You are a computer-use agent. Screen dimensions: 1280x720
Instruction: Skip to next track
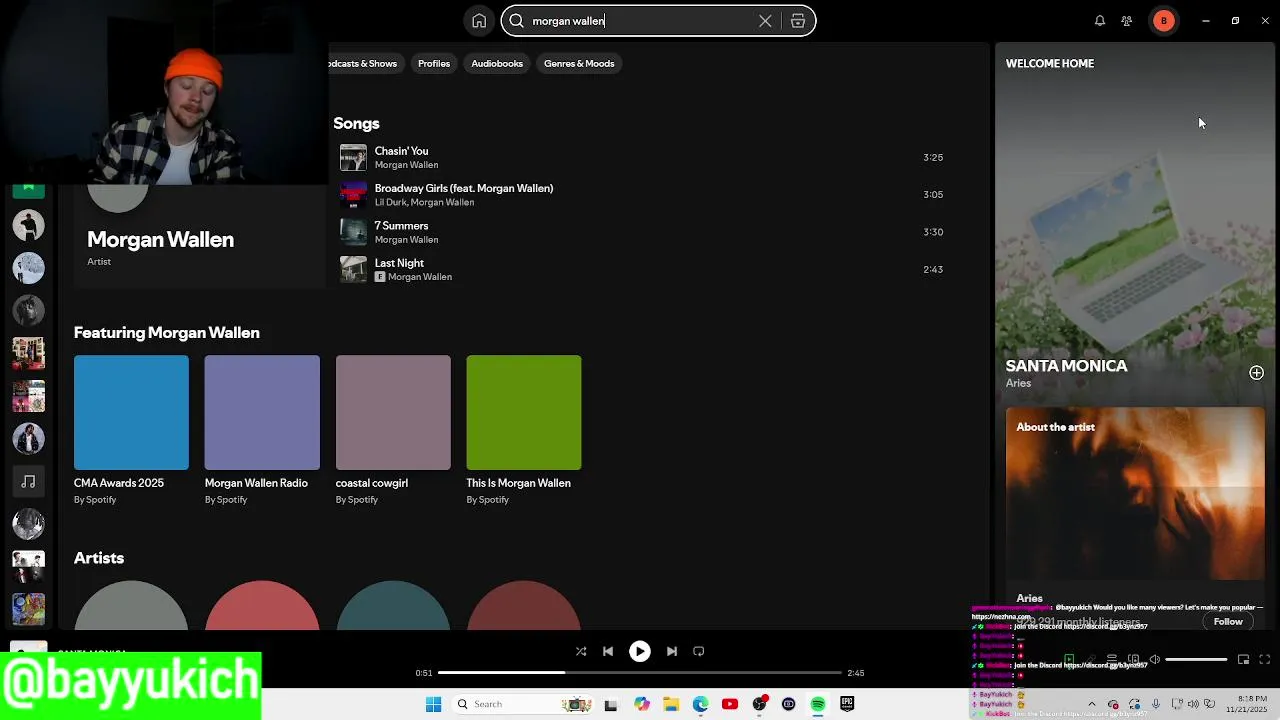pos(672,651)
